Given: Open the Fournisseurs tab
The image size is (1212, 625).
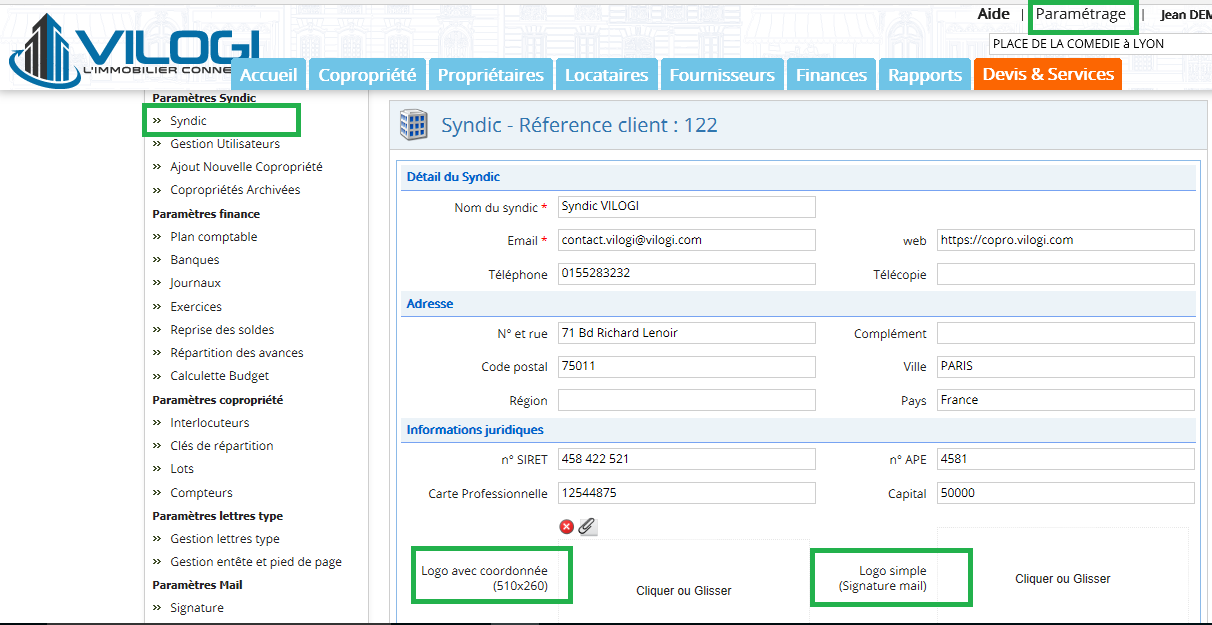Looking at the screenshot, I should point(722,74).
